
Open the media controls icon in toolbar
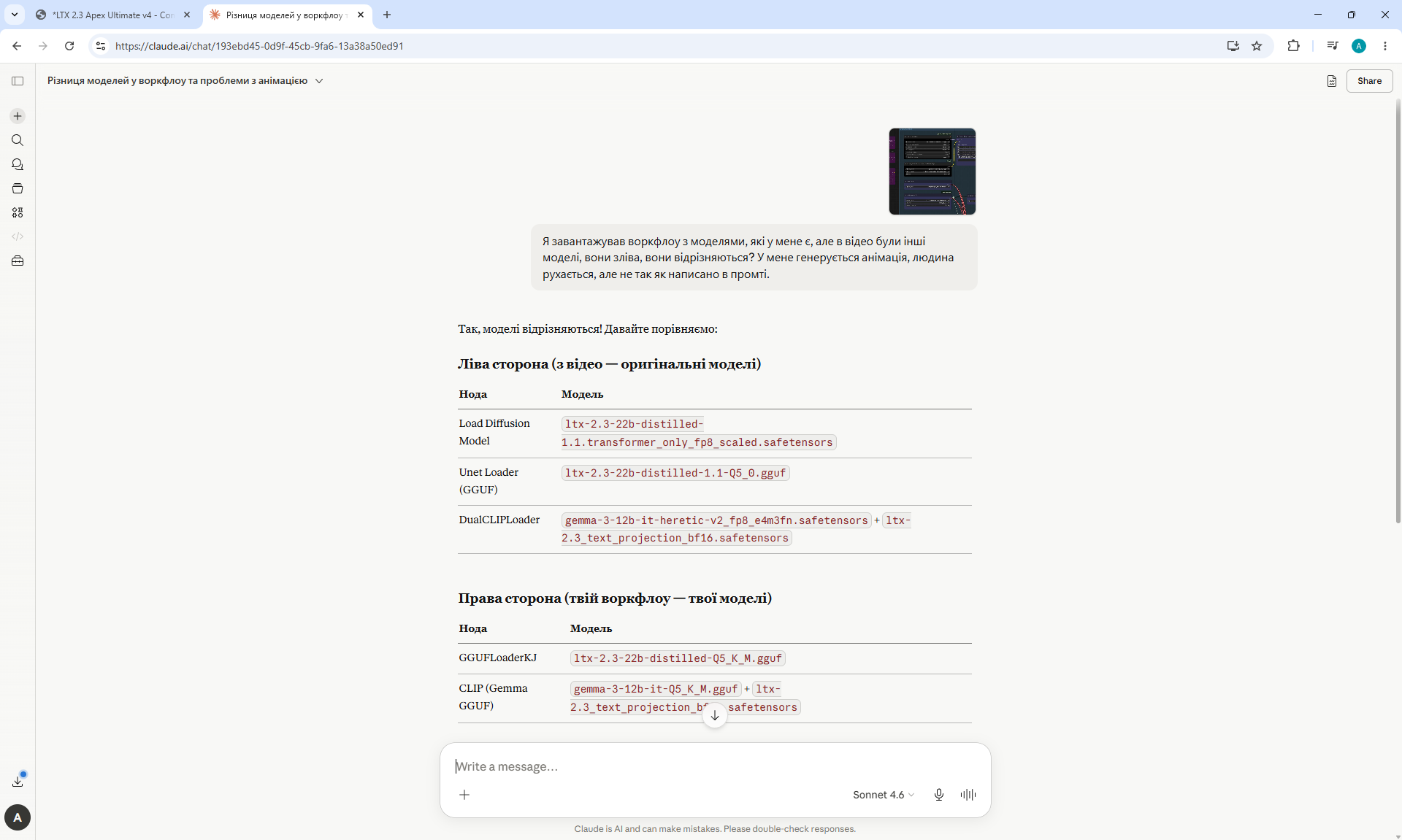[x=1333, y=46]
